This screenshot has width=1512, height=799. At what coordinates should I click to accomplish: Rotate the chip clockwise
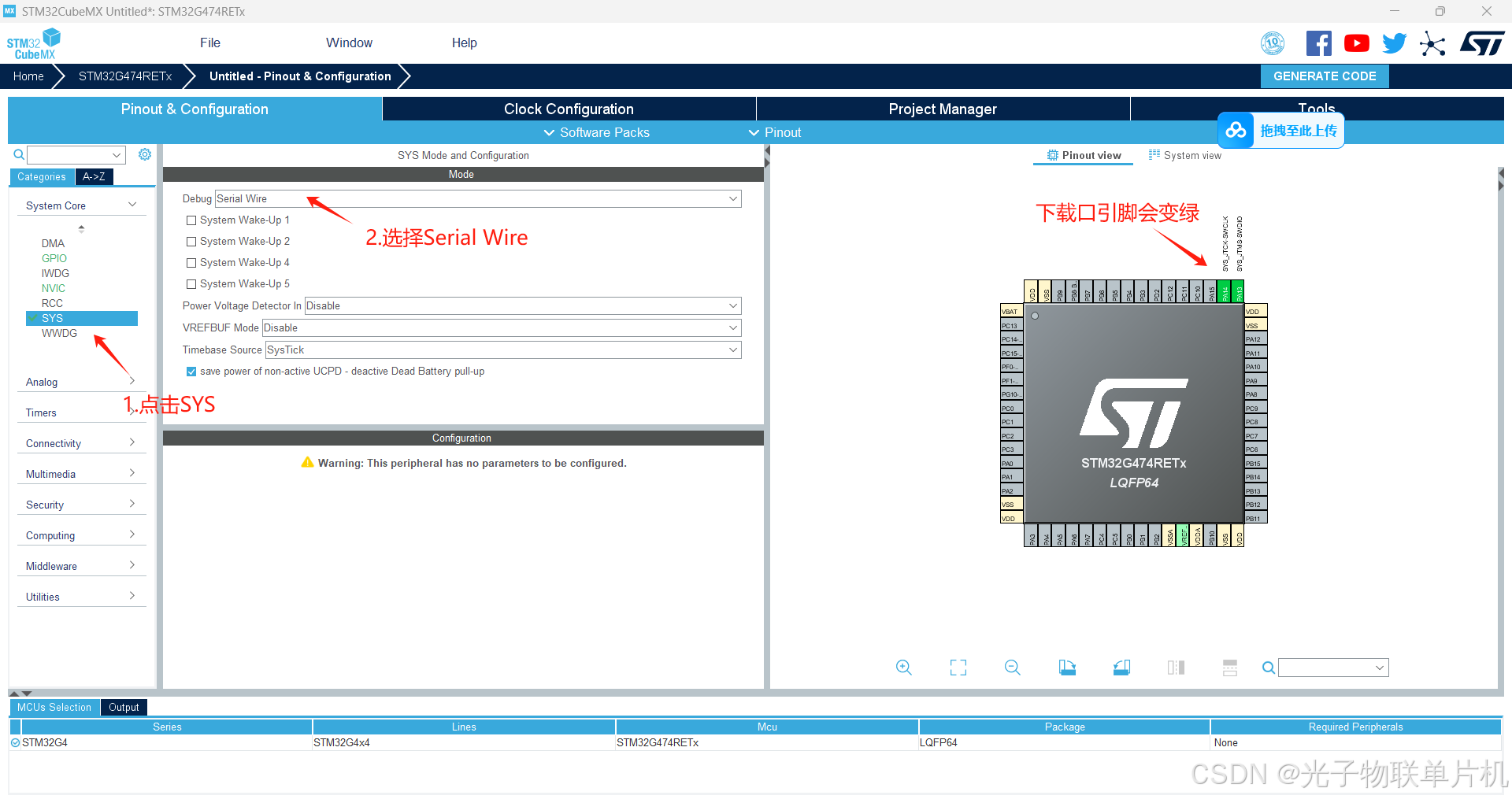(x=1067, y=668)
